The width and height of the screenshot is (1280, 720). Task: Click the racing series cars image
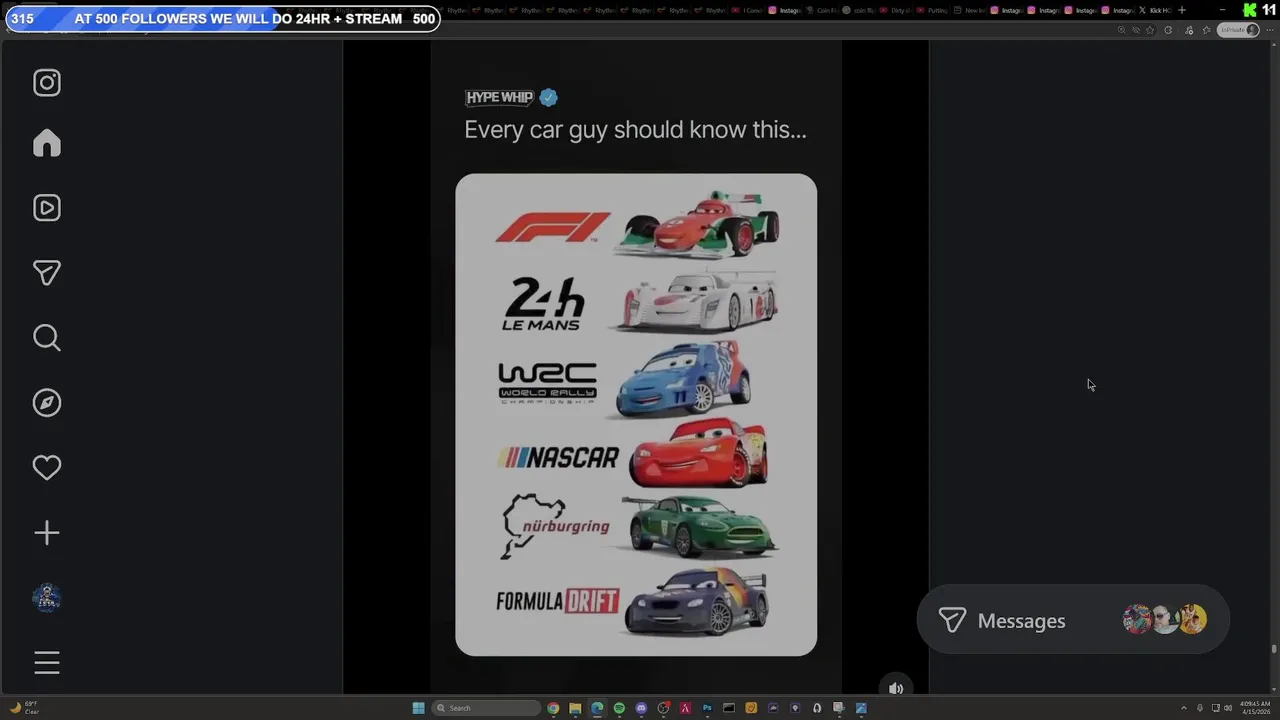[636, 415]
